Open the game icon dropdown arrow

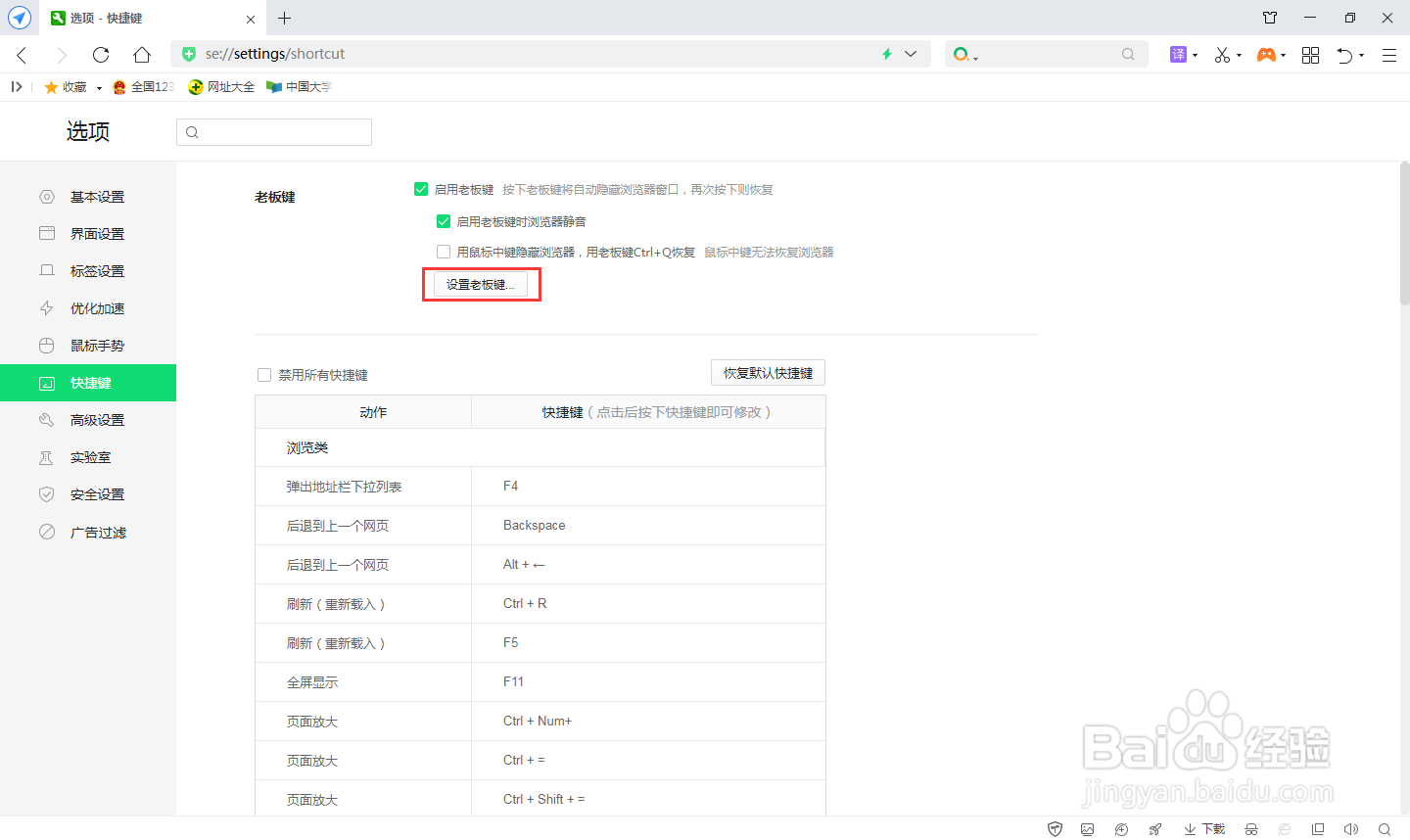1283,56
